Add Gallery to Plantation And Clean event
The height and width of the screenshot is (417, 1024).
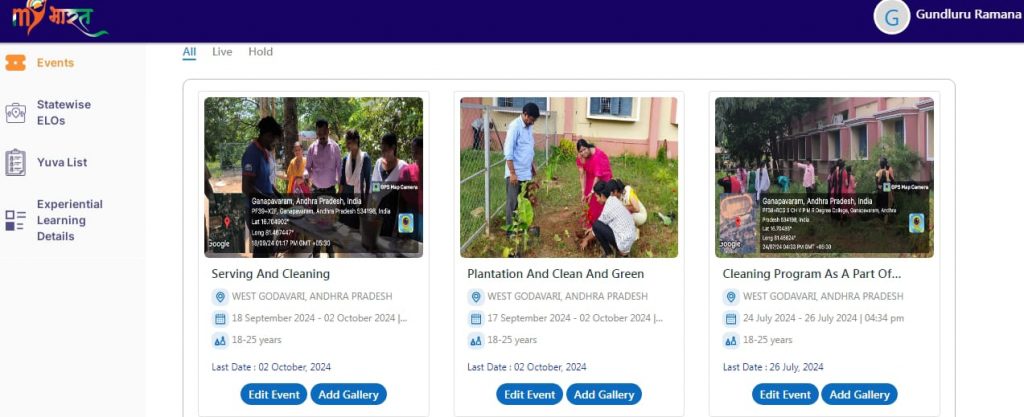603,395
